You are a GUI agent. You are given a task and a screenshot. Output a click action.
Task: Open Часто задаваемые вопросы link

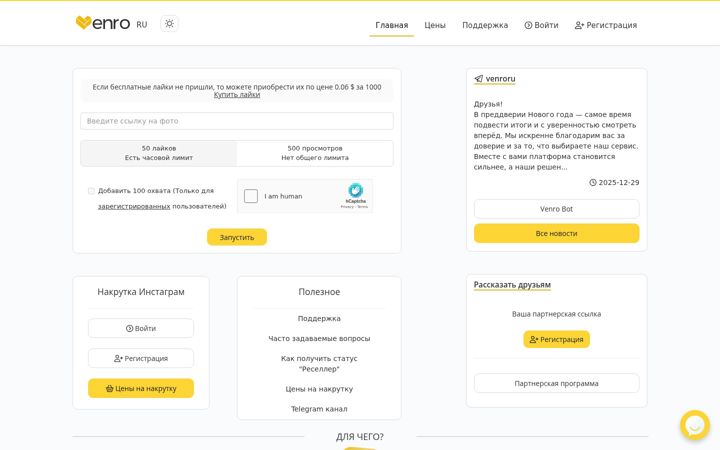click(319, 338)
